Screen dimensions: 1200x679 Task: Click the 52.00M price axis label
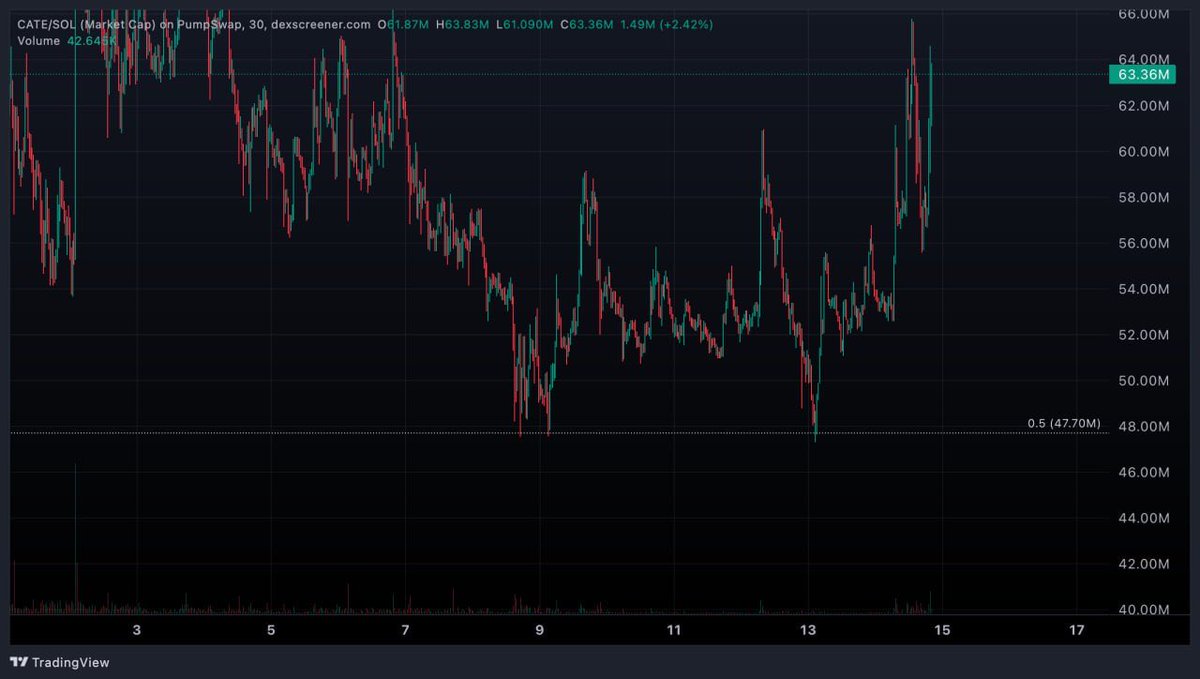1144,335
